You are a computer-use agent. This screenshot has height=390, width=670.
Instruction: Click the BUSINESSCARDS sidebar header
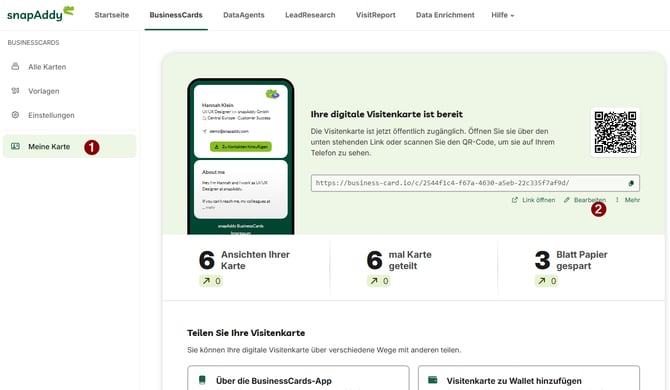(33, 42)
